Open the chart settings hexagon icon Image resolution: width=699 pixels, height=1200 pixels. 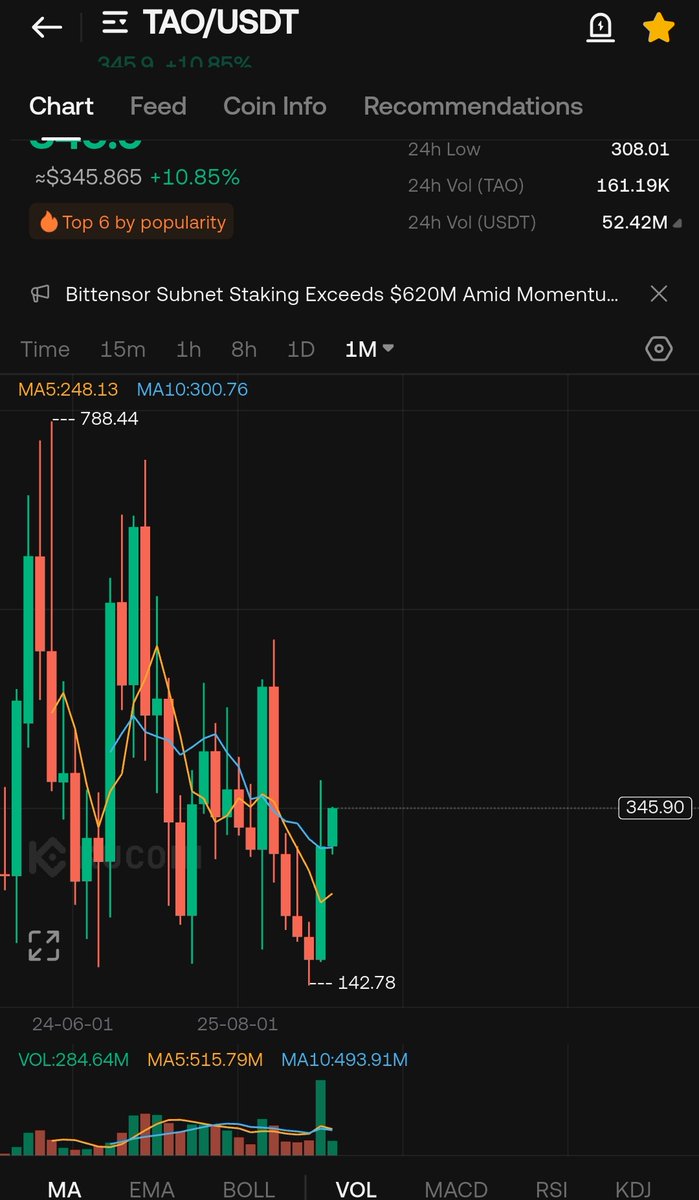tap(658, 349)
